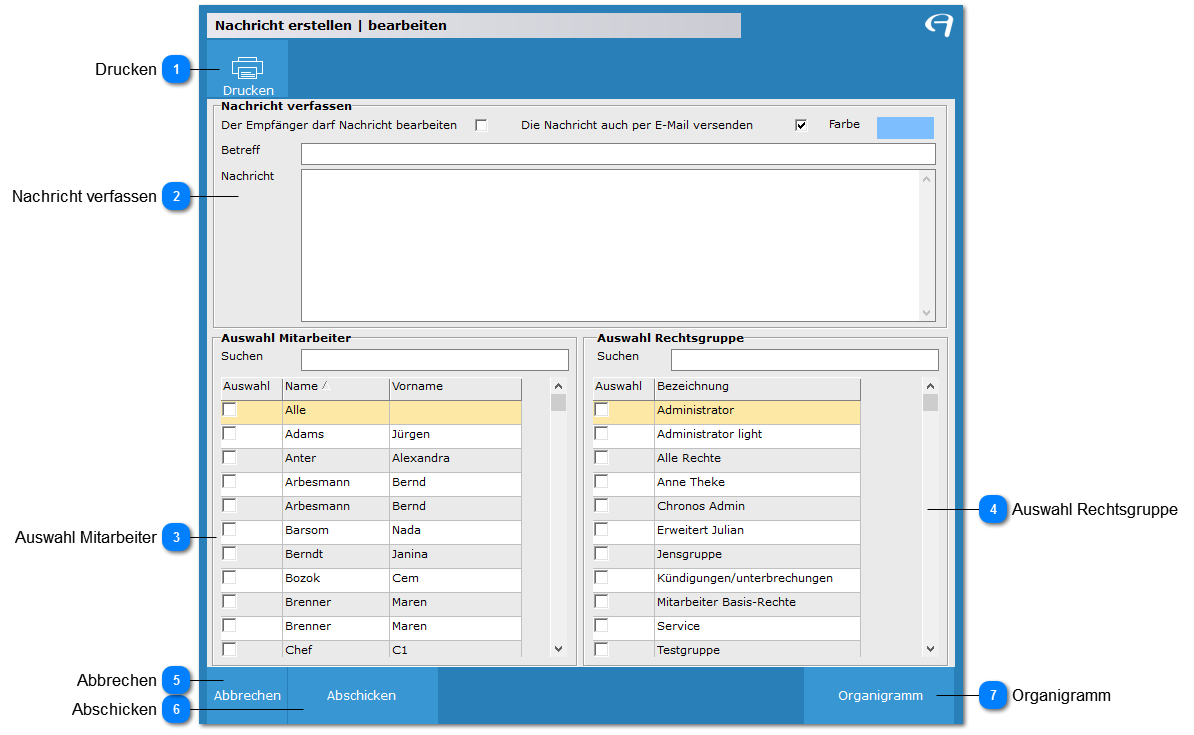The width and height of the screenshot is (1194, 735).
Task: Select the Service group checkbox
Action: [602, 625]
